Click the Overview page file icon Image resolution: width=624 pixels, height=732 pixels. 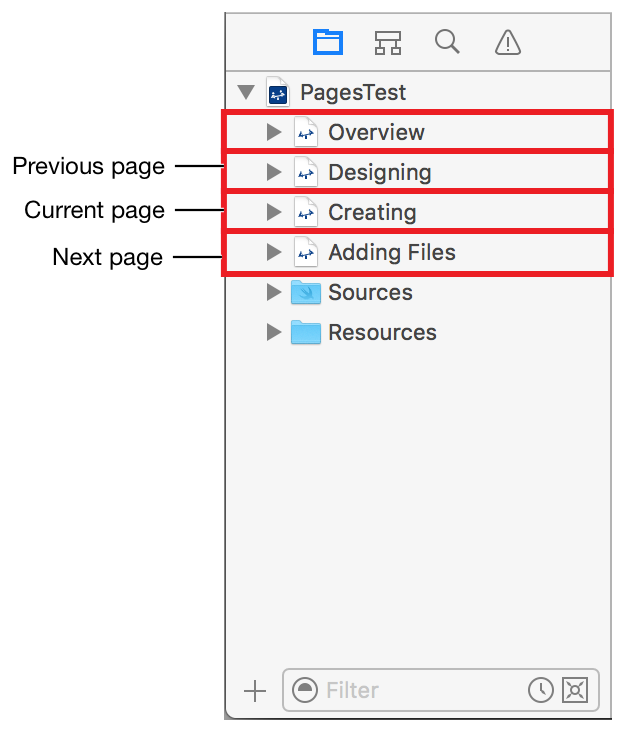point(305,132)
